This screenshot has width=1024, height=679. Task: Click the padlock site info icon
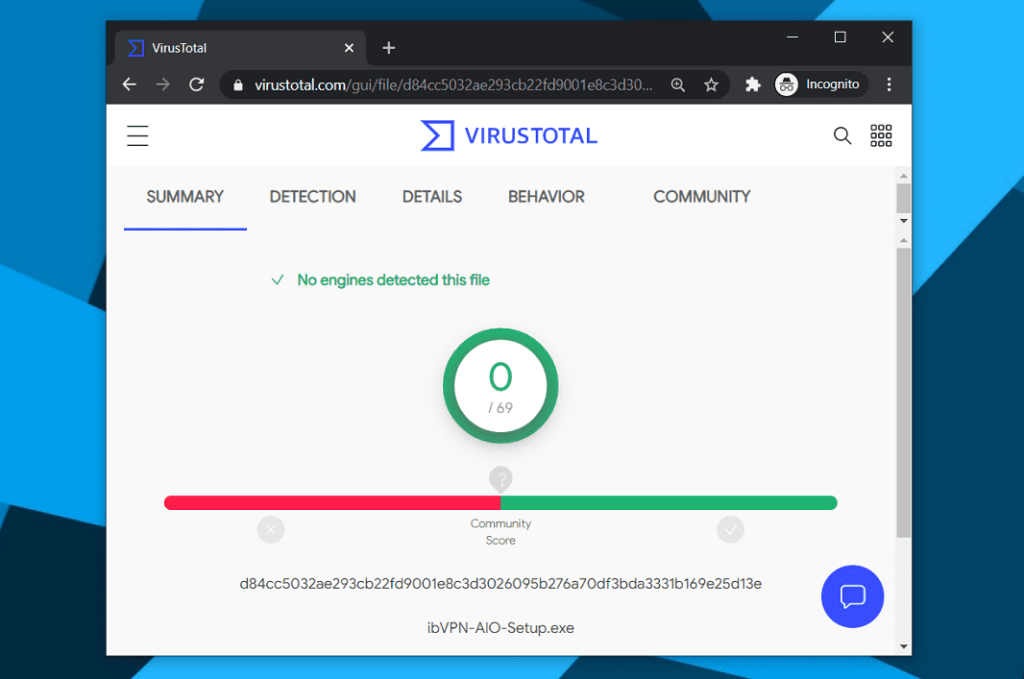tap(238, 85)
